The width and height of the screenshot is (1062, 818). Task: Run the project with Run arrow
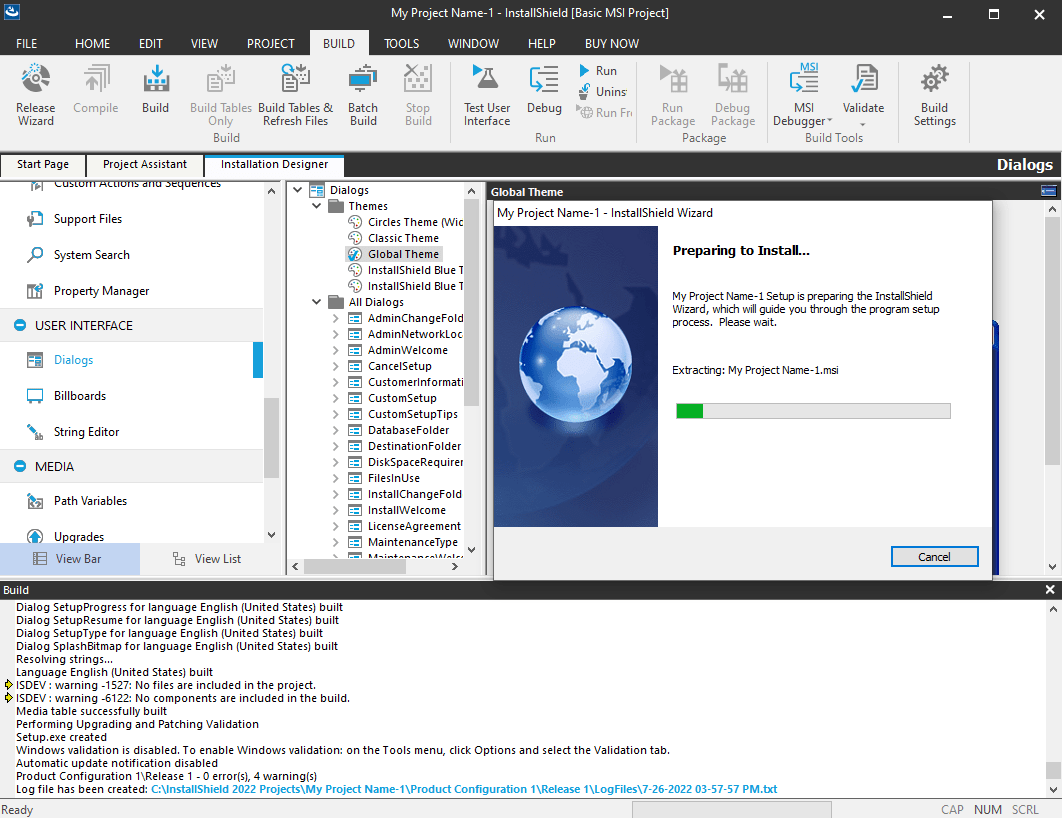[x=598, y=71]
